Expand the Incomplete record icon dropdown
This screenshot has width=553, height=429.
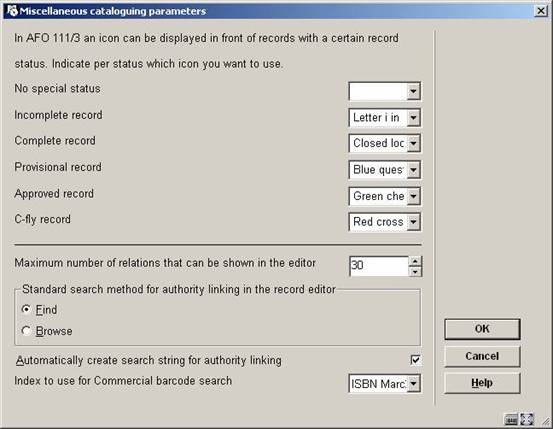[x=413, y=117]
